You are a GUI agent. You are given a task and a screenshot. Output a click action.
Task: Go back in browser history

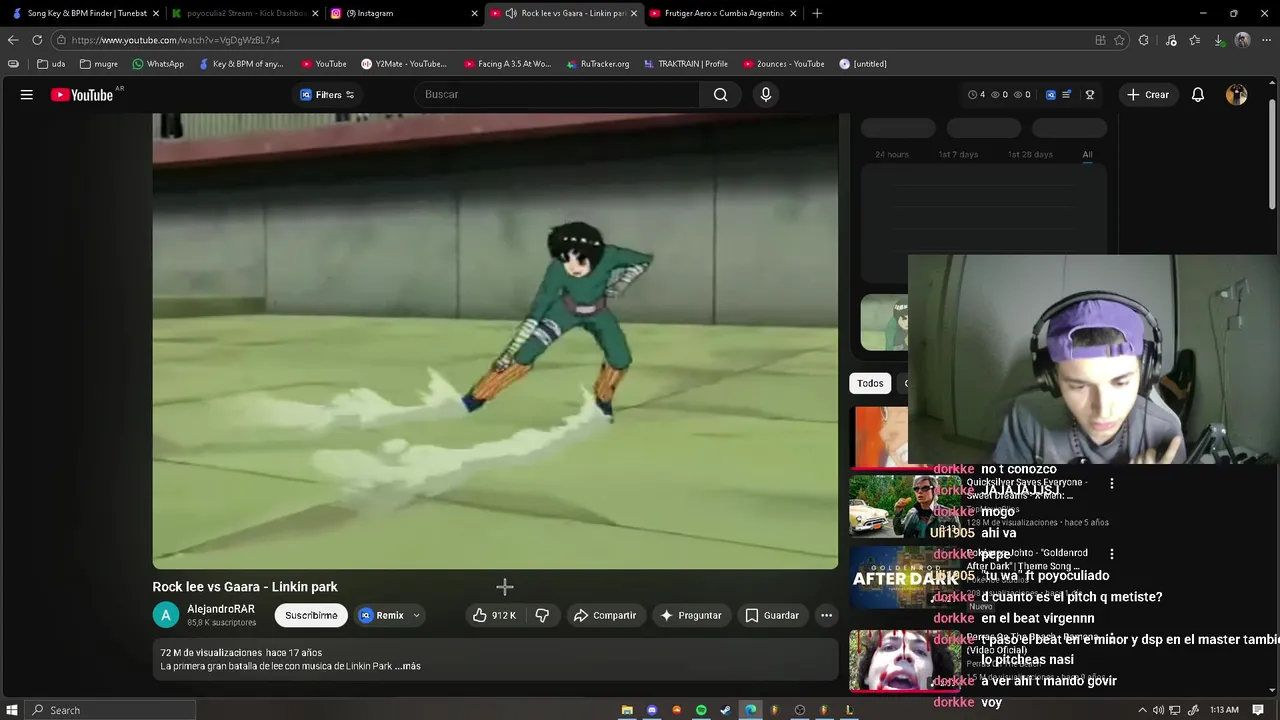tap(13, 40)
